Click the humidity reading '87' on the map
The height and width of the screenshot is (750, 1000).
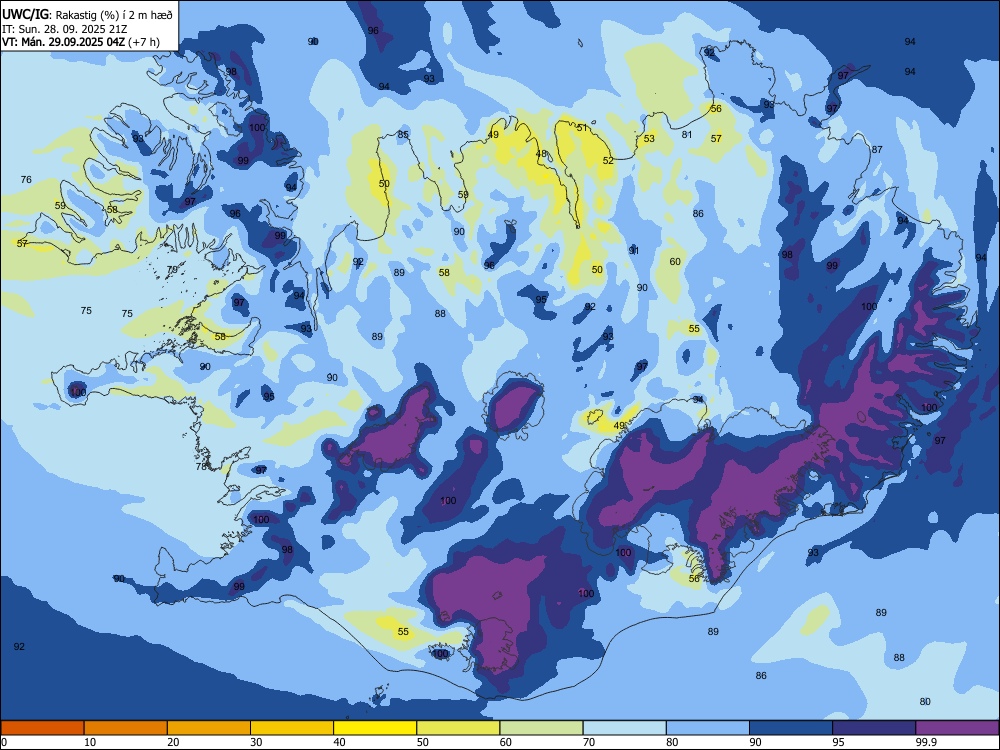878,149
